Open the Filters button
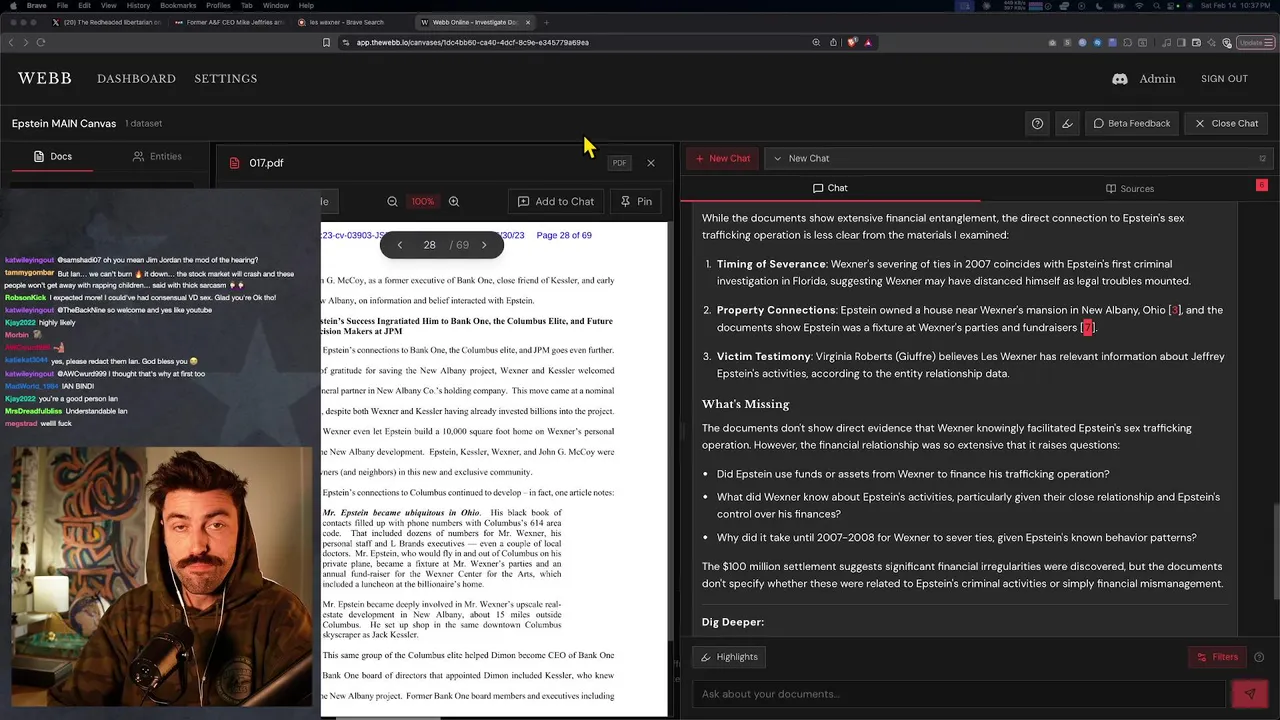The height and width of the screenshot is (720, 1280). (x=1218, y=657)
